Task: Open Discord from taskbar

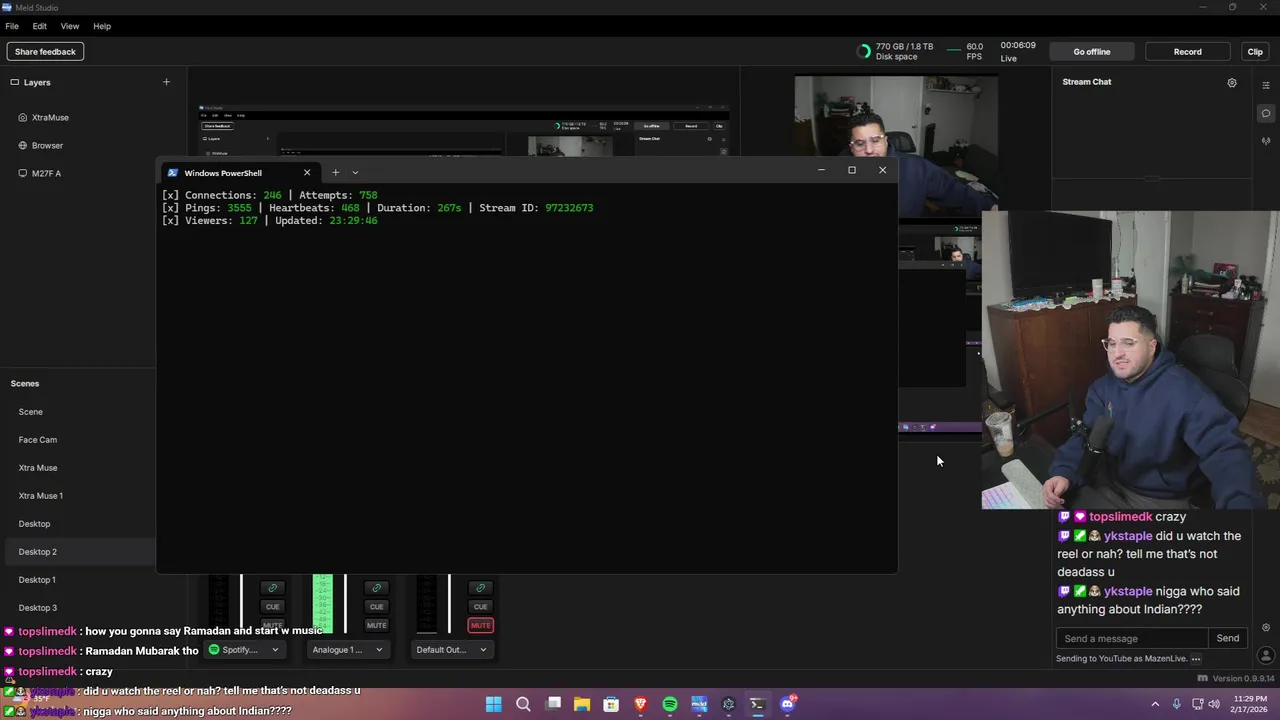Action: [x=787, y=704]
